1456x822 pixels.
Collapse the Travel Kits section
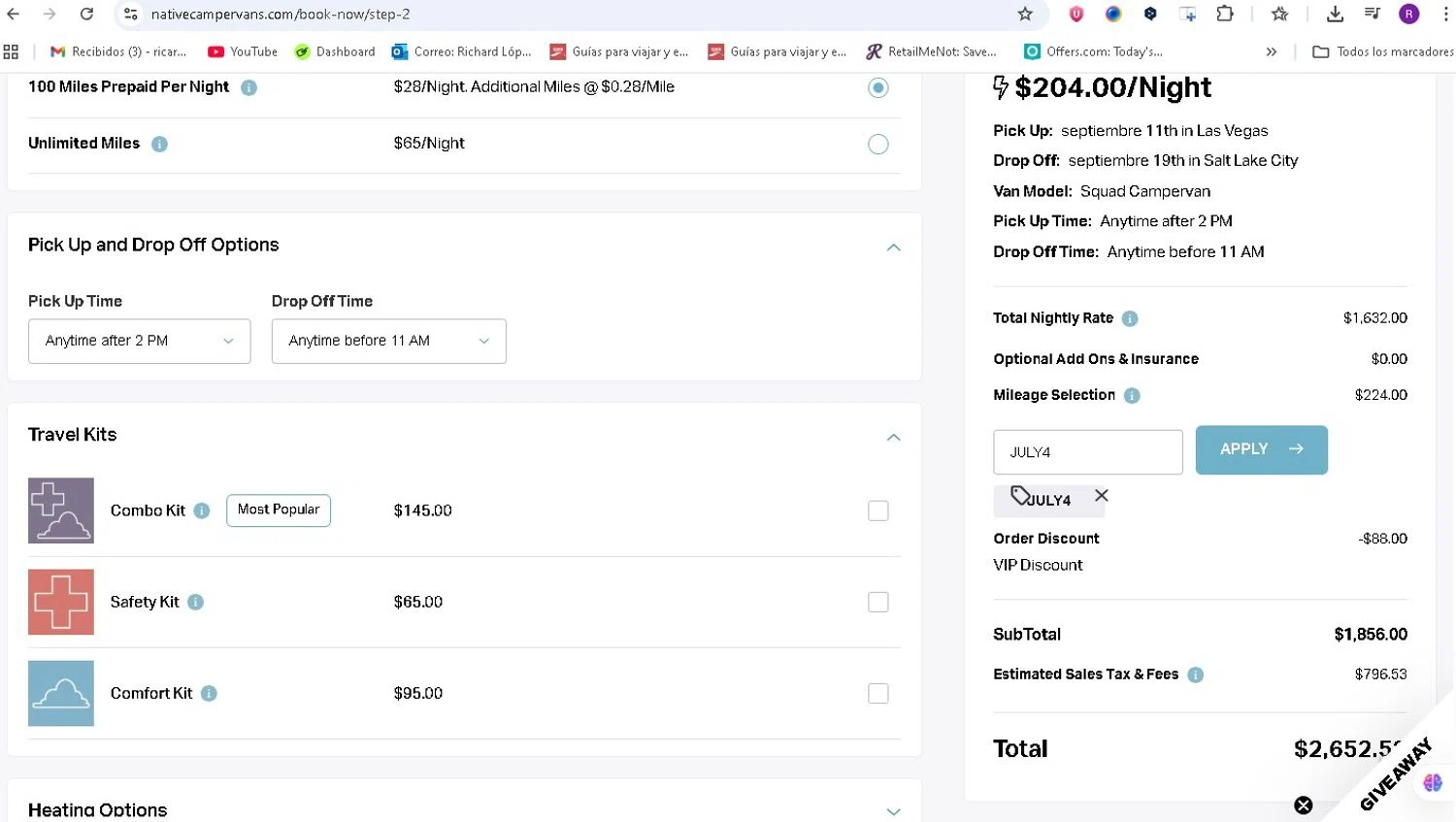point(894,438)
